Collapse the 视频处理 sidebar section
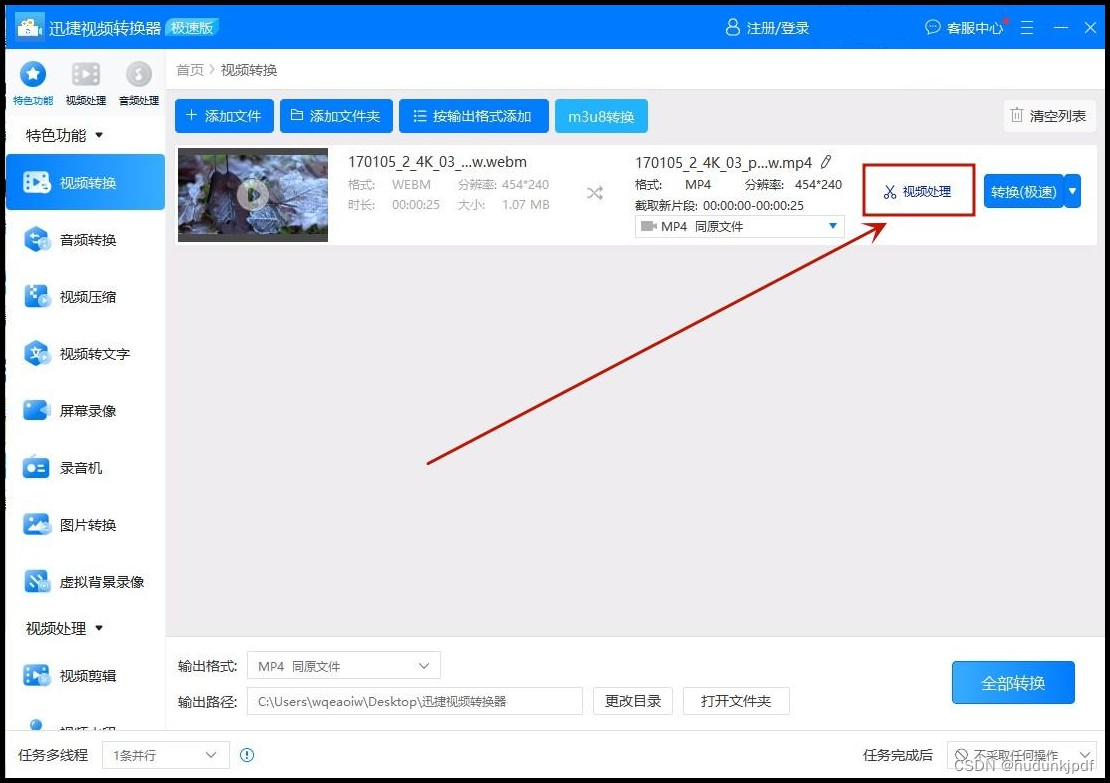Viewport: 1110px width, 783px height. (x=64, y=629)
